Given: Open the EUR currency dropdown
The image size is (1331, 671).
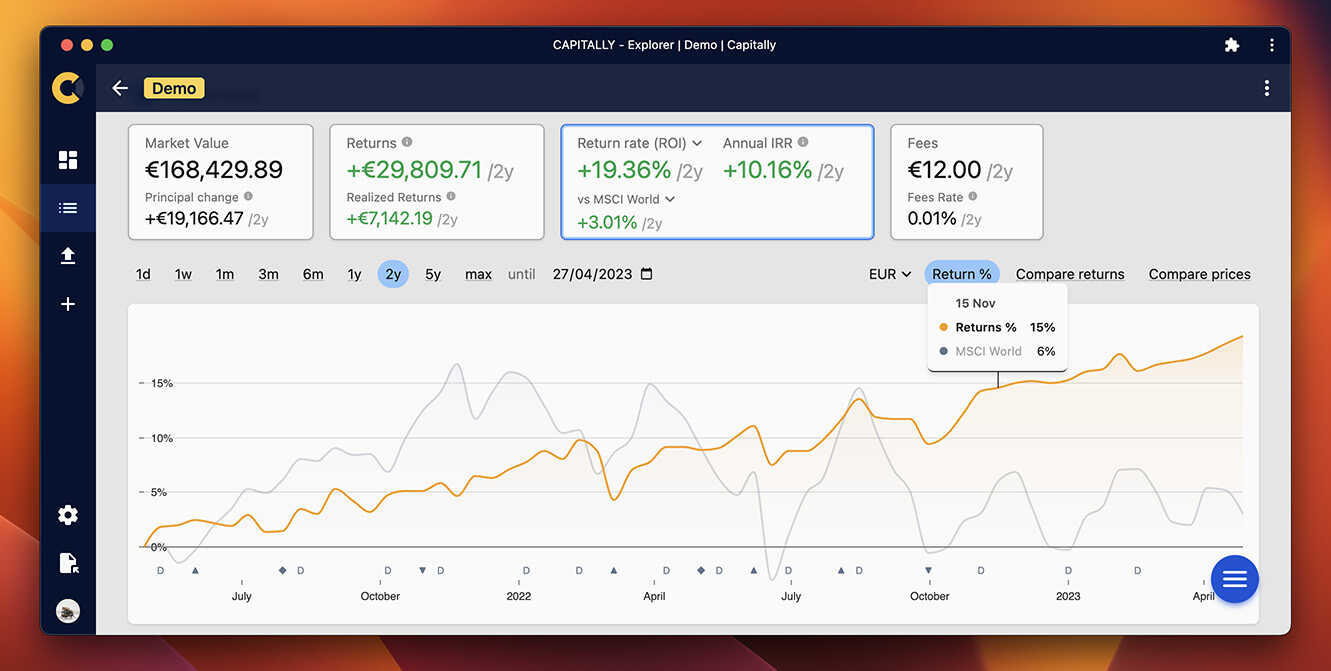Looking at the screenshot, I should click(889, 273).
